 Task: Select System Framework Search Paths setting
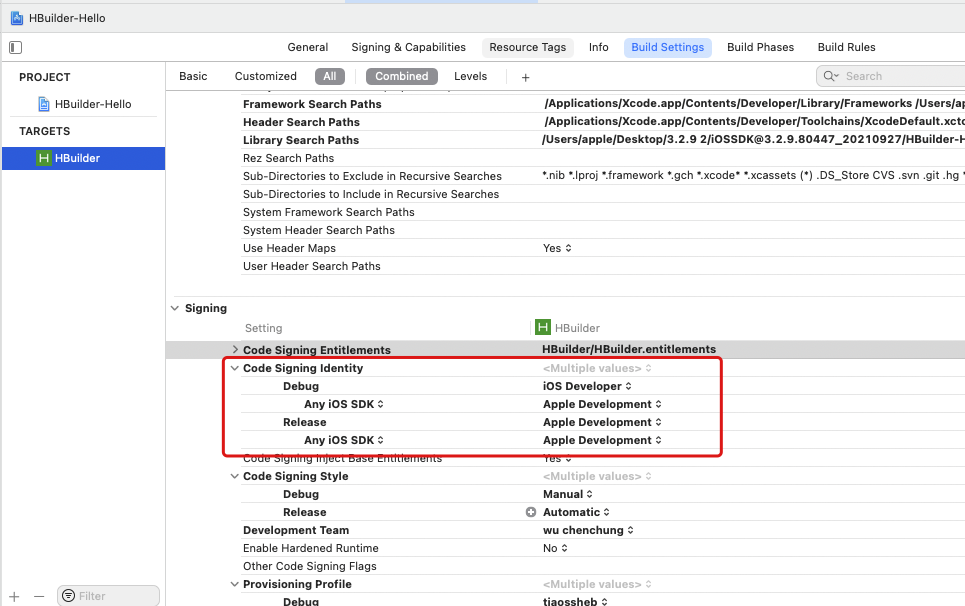pos(329,212)
